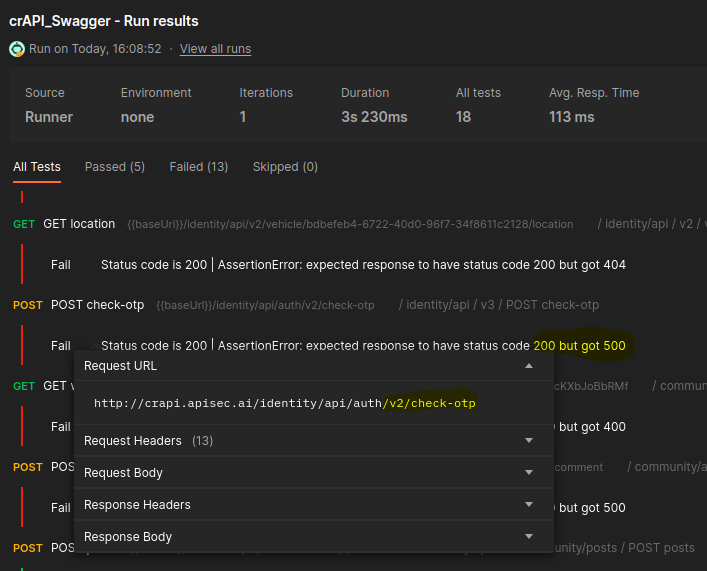Click the Runner source value
Screen dimensions: 707x571
49,117
